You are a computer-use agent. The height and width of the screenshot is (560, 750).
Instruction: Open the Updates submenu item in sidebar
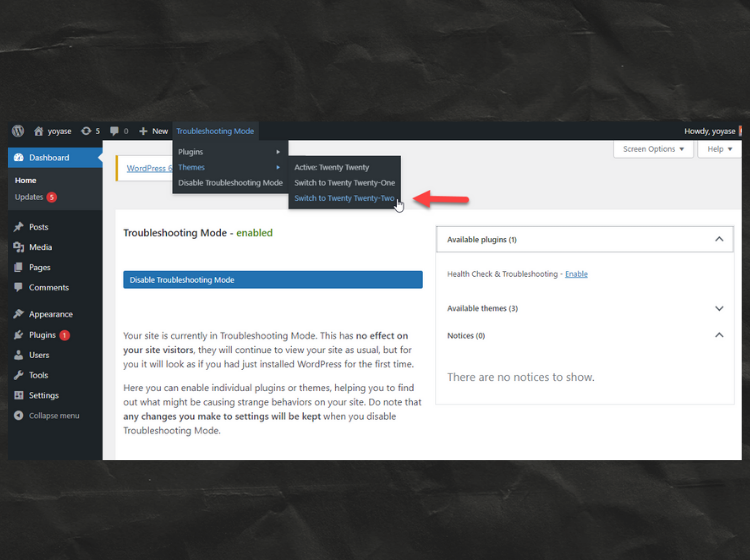coord(29,197)
